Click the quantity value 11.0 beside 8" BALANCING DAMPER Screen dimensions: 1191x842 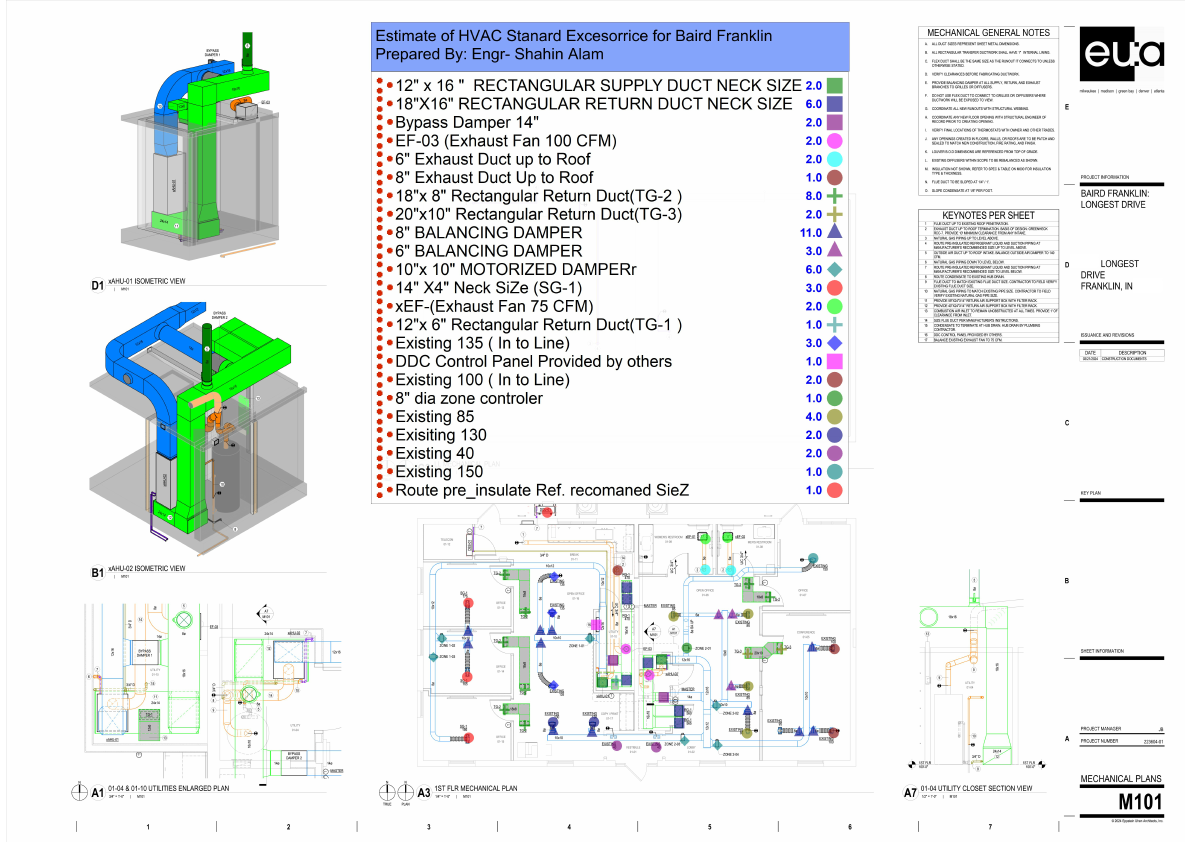pyautogui.click(x=809, y=232)
